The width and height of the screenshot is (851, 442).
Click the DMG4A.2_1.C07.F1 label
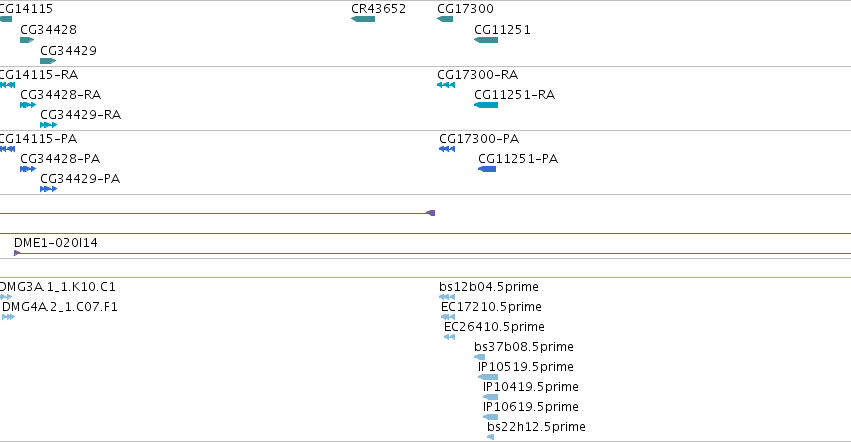(60, 307)
